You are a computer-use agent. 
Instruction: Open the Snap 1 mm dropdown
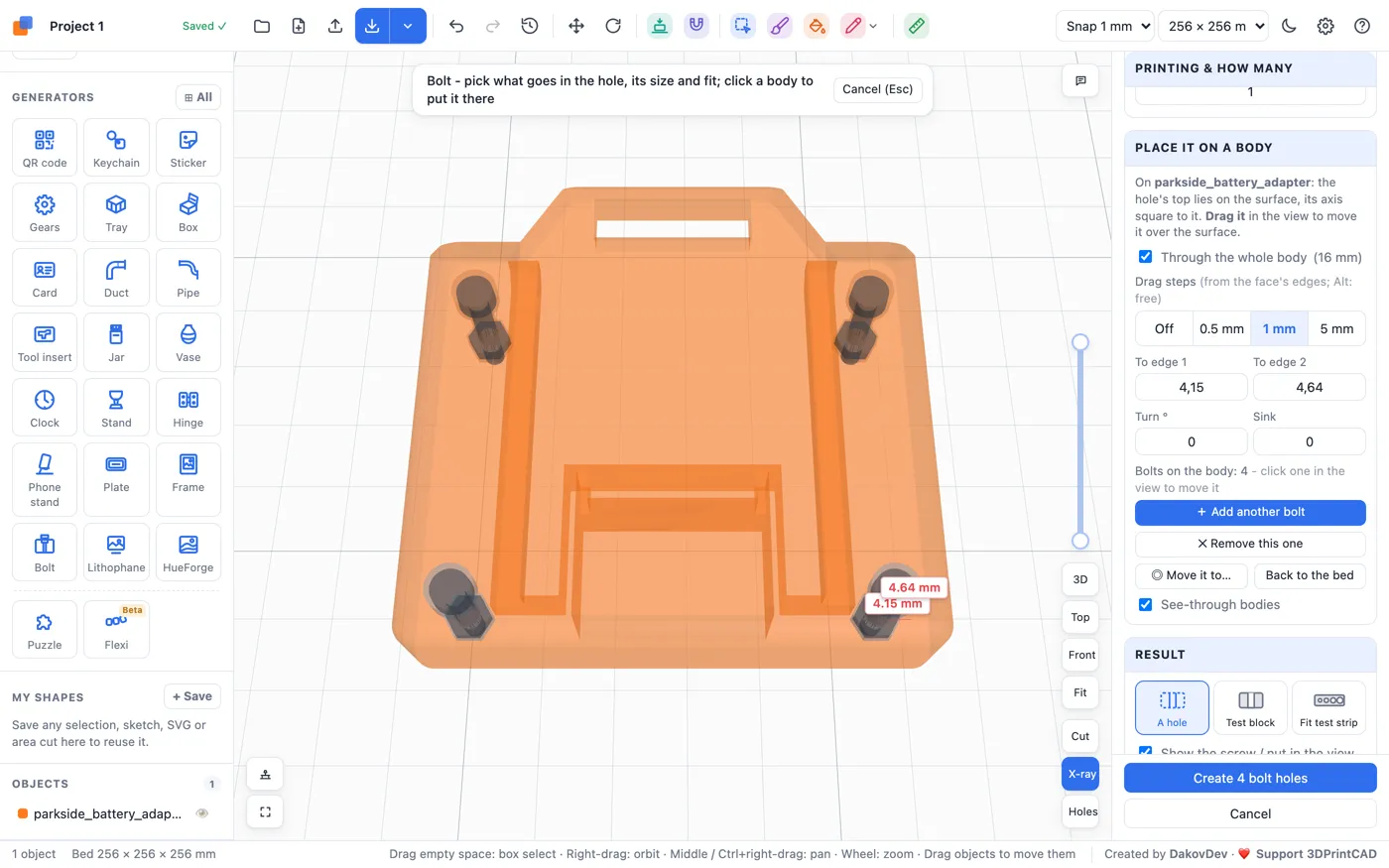click(x=1105, y=26)
